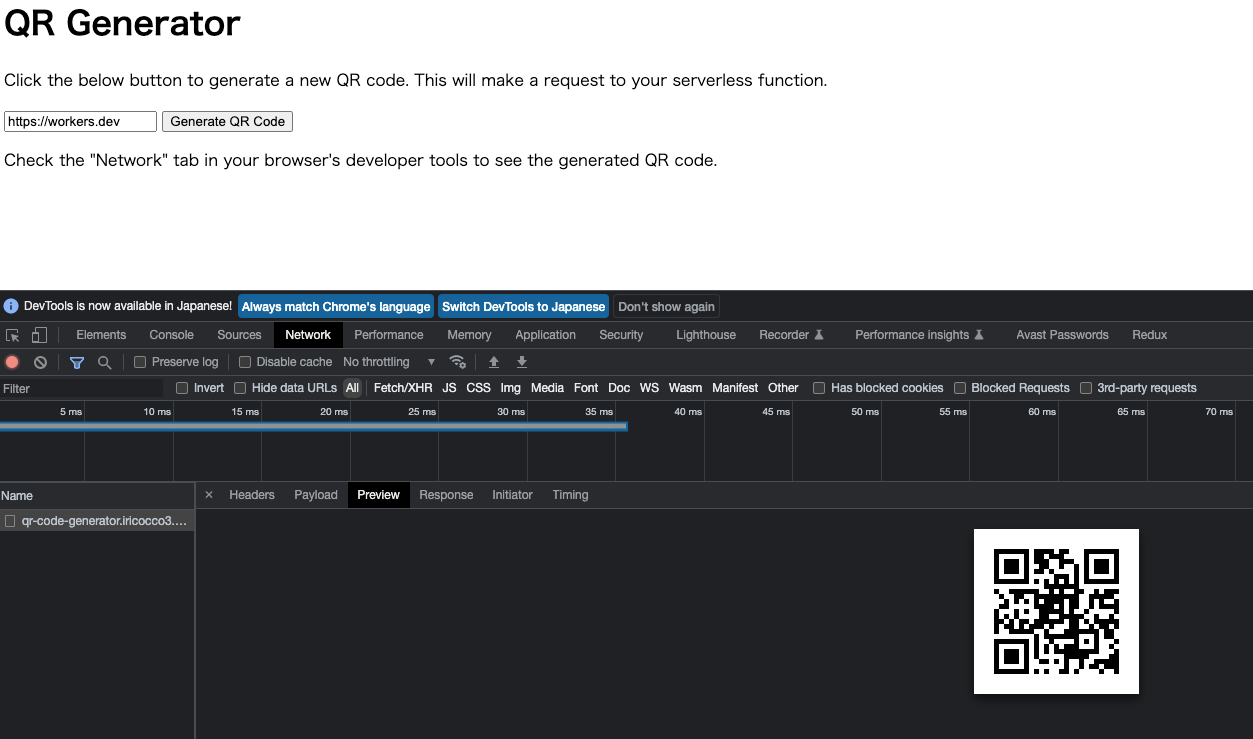
Task: Click the import HAR upload arrow icon
Action: point(493,362)
